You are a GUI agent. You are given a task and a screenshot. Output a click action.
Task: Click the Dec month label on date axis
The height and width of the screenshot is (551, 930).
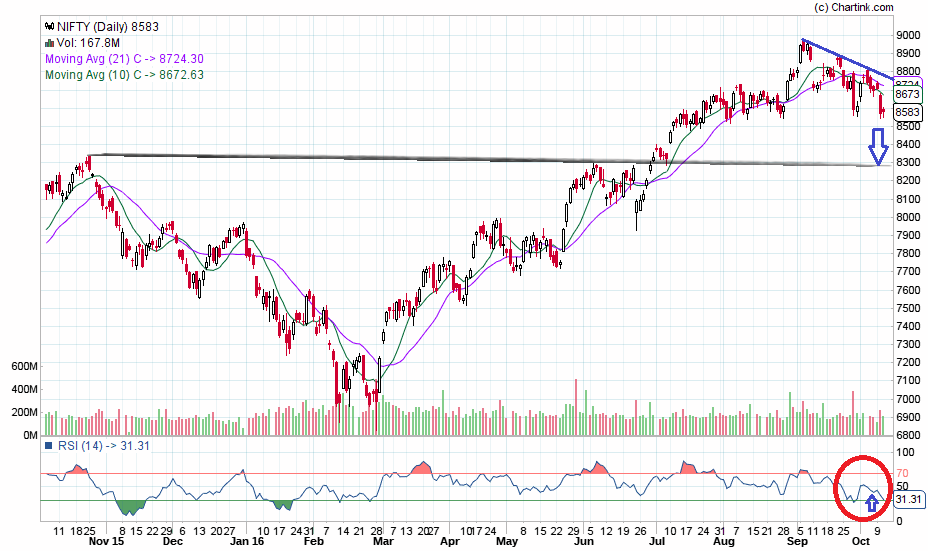tap(173, 542)
